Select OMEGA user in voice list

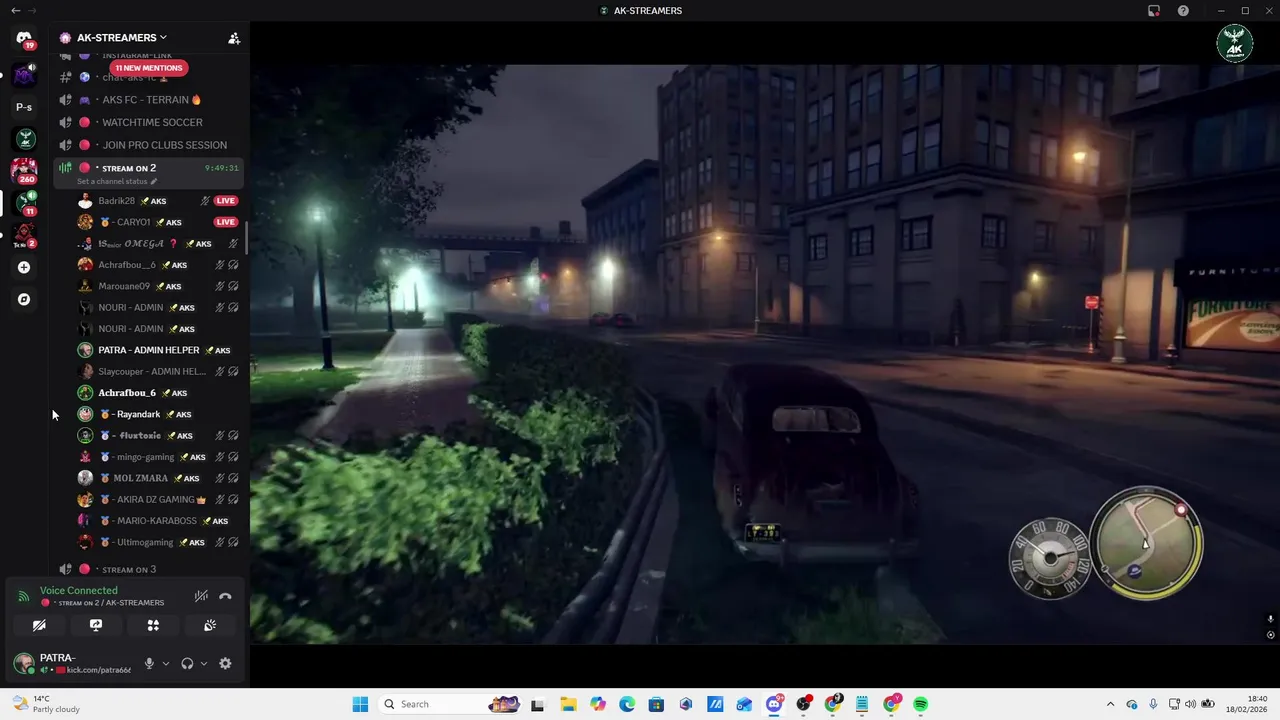[x=158, y=244]
